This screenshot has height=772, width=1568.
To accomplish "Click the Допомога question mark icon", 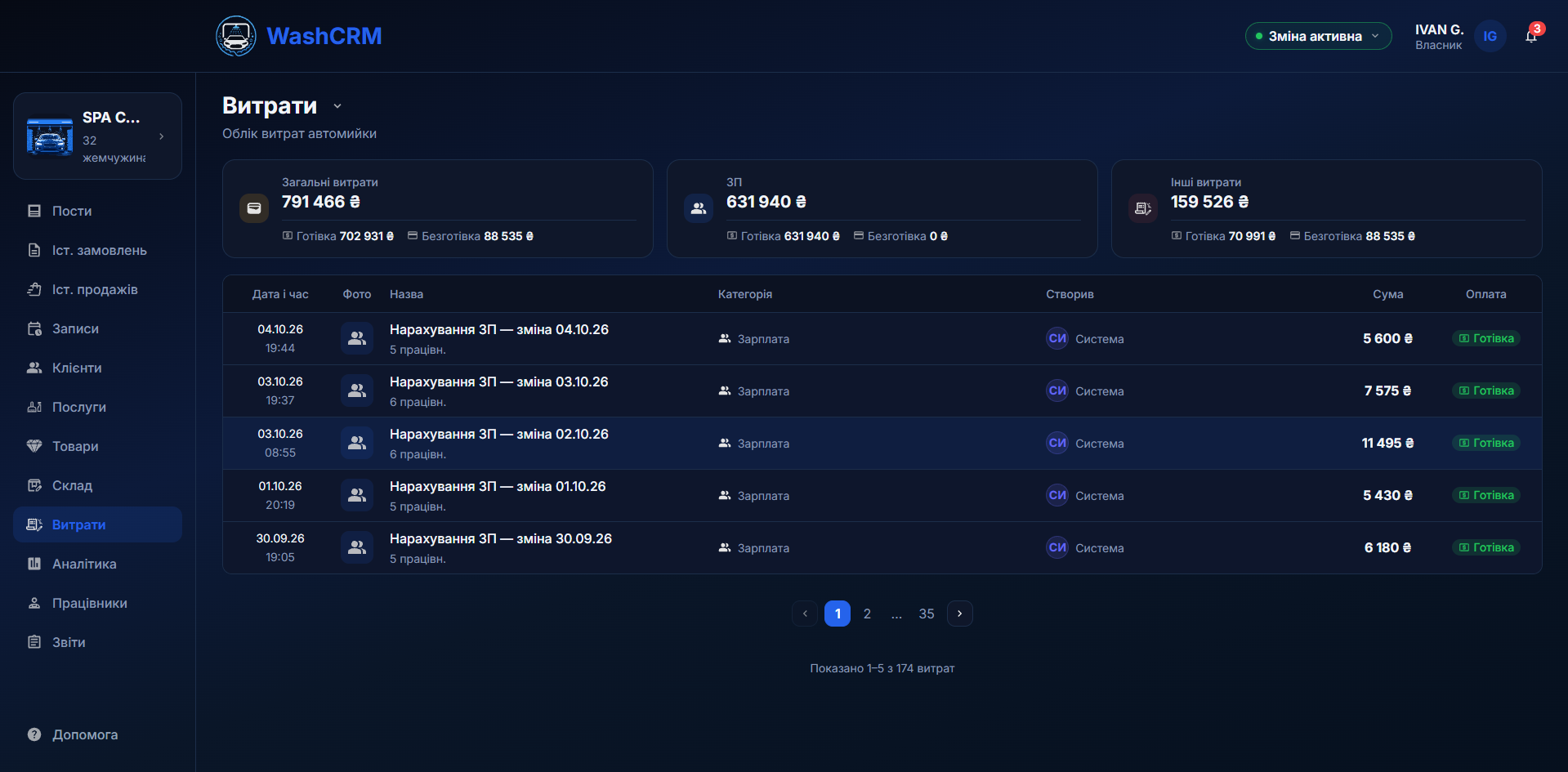I will (34, 734).
